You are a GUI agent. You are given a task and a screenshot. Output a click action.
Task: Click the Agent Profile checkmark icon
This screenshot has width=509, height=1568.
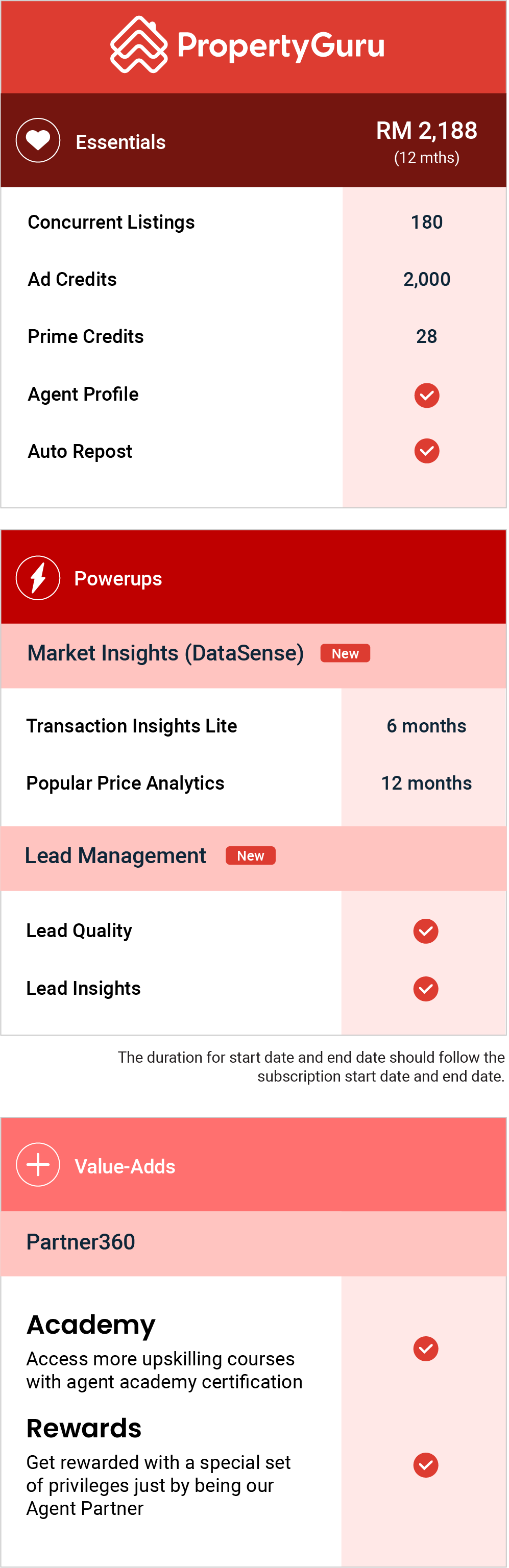coord(428,396)
